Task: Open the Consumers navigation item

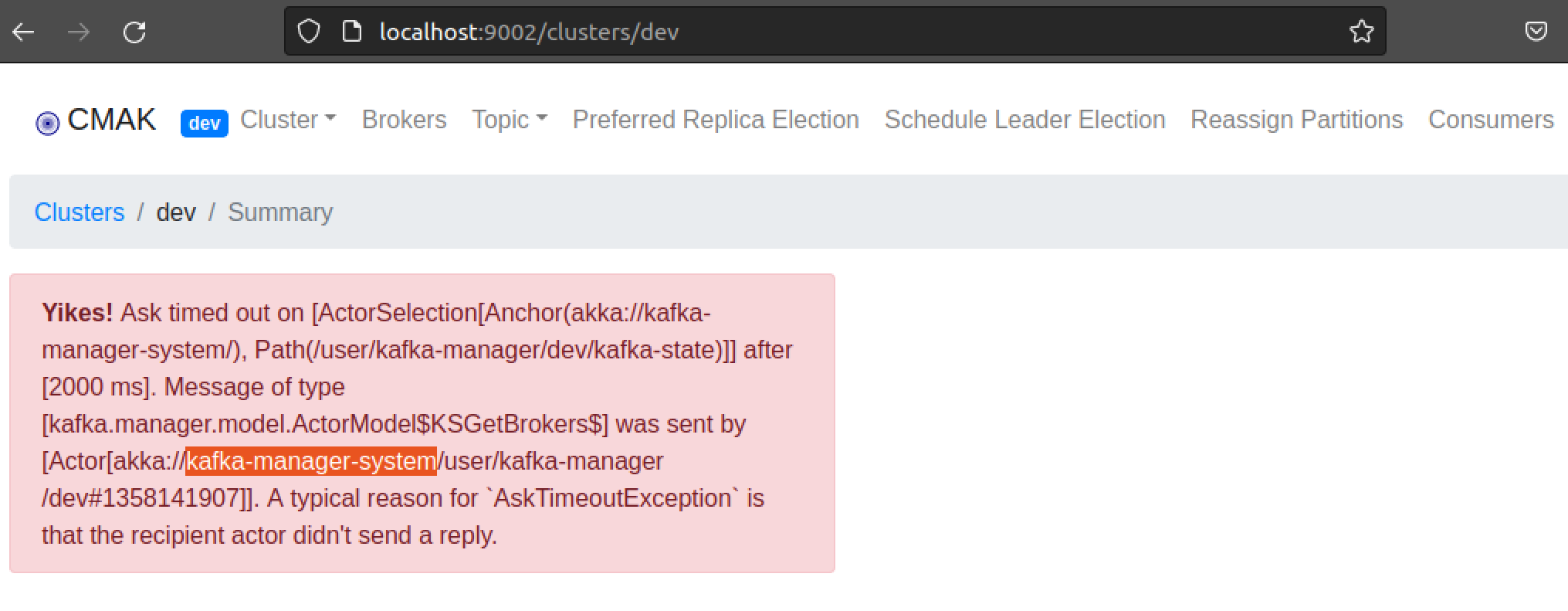Action: pyautogui.click(x=1490, y=121)
